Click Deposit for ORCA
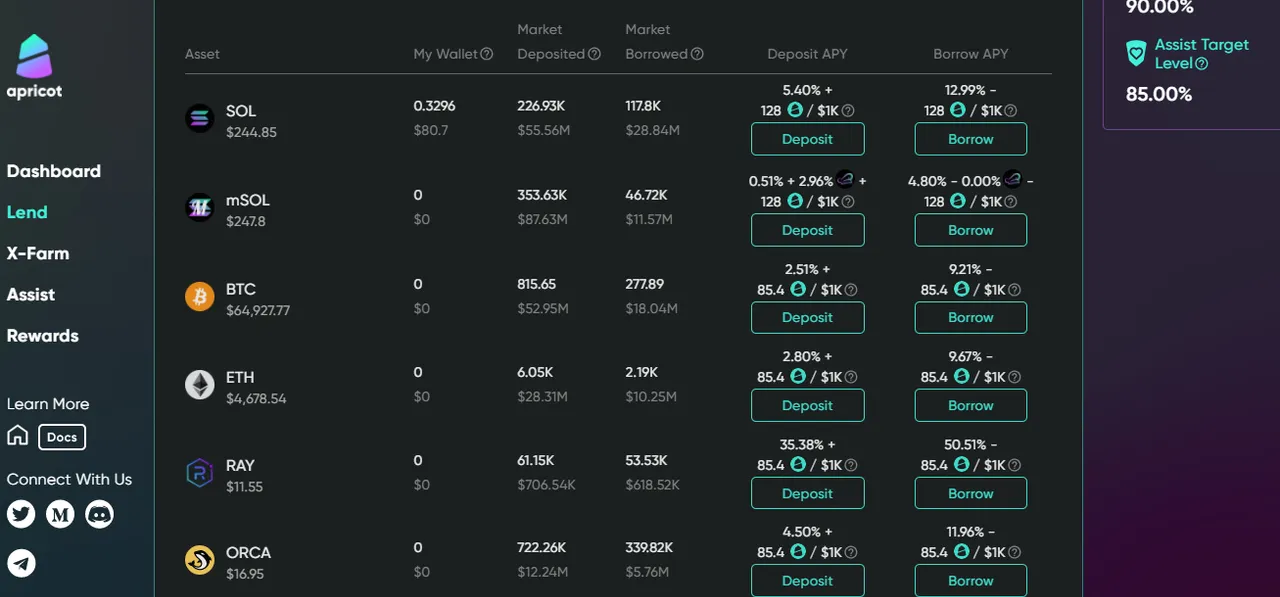 808,580
